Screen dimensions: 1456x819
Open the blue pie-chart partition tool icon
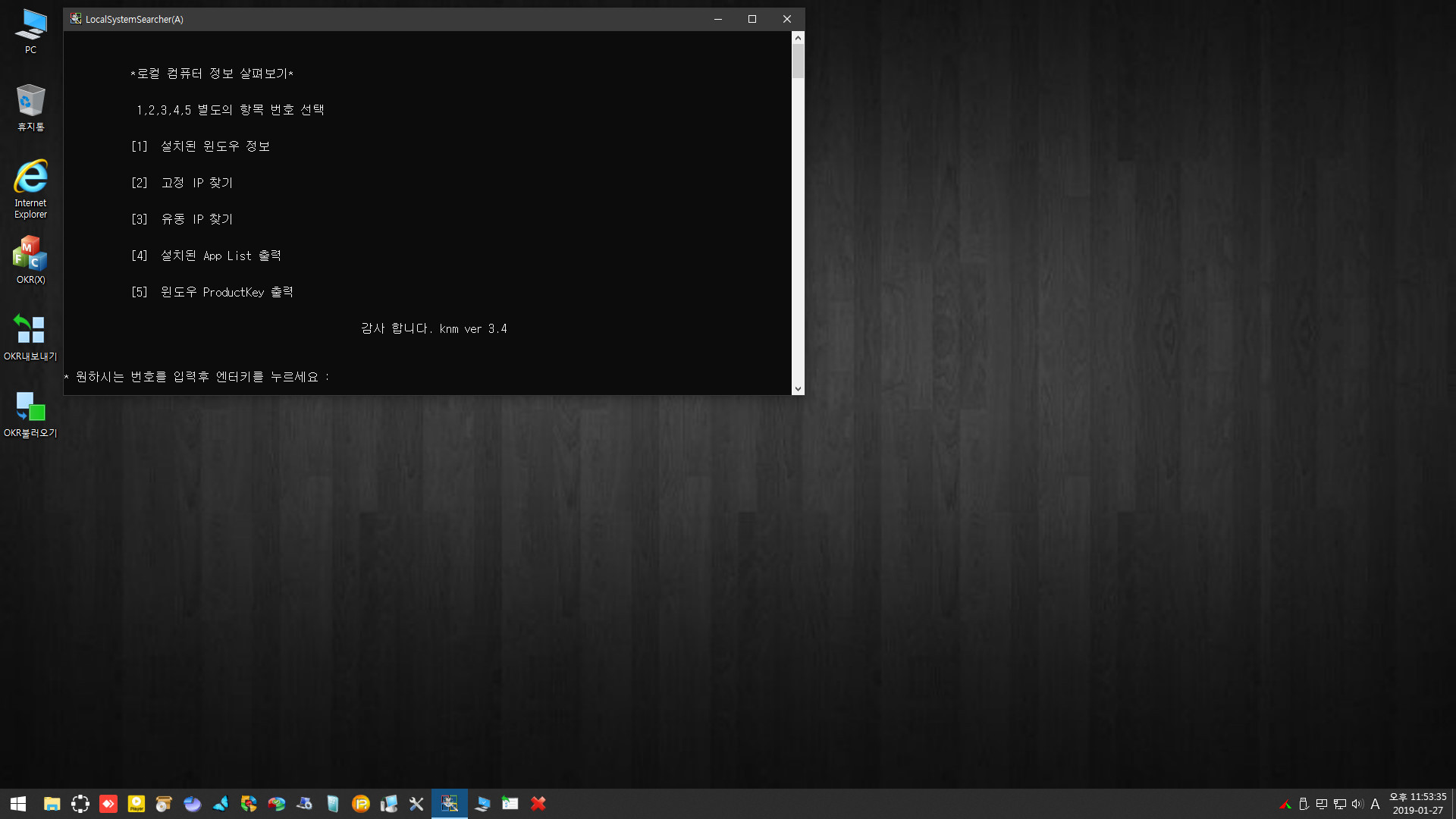click(x=193, y=804)
